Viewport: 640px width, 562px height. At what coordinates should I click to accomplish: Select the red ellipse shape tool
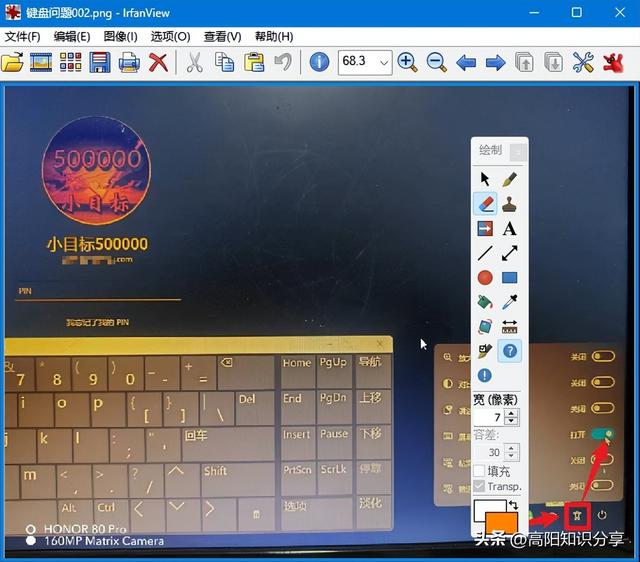(485, 278)
